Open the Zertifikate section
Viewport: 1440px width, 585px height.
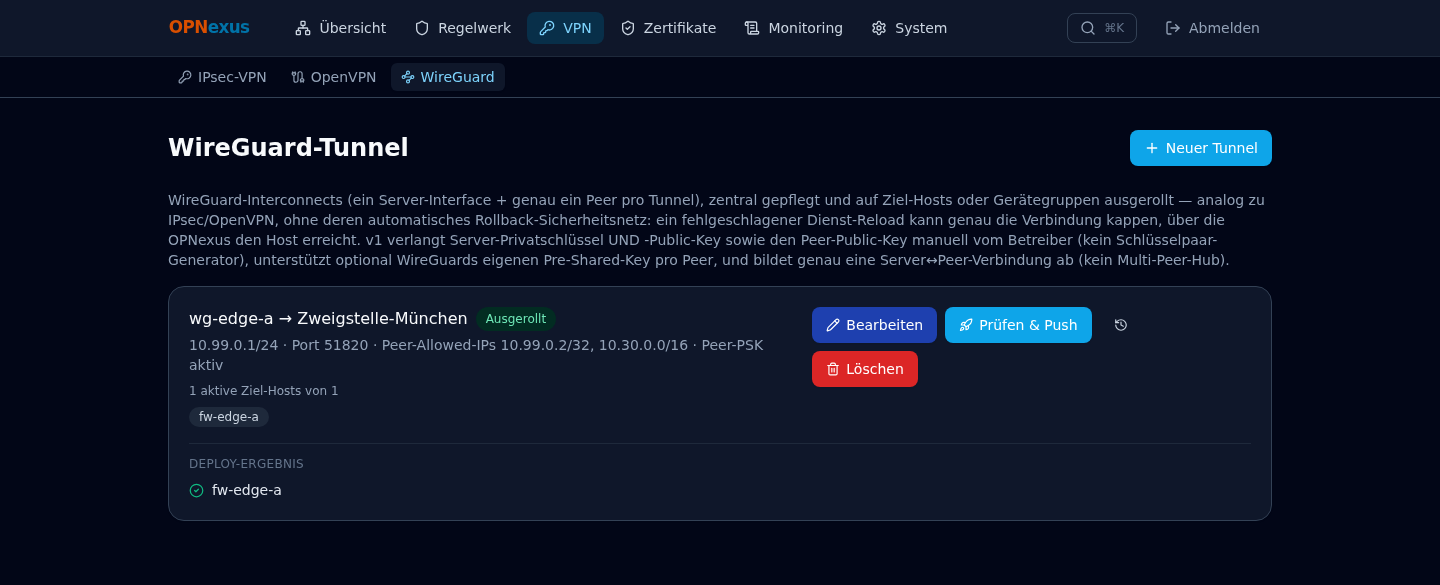tap(668, 28)
